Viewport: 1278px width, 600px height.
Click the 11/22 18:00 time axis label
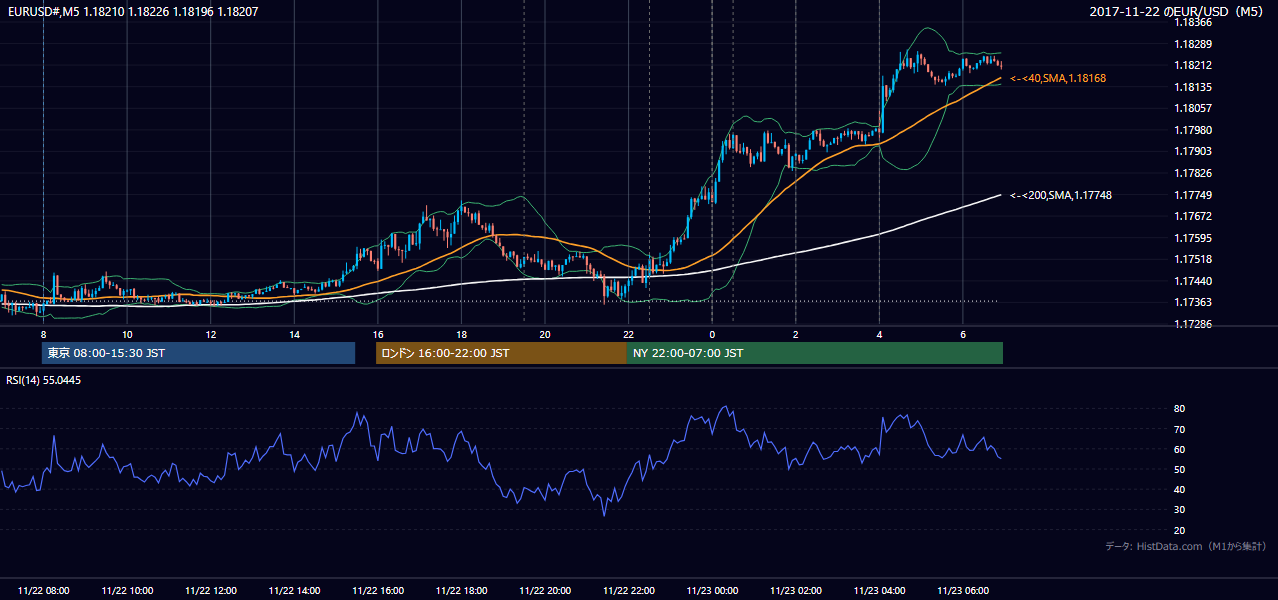pos(462,590)
